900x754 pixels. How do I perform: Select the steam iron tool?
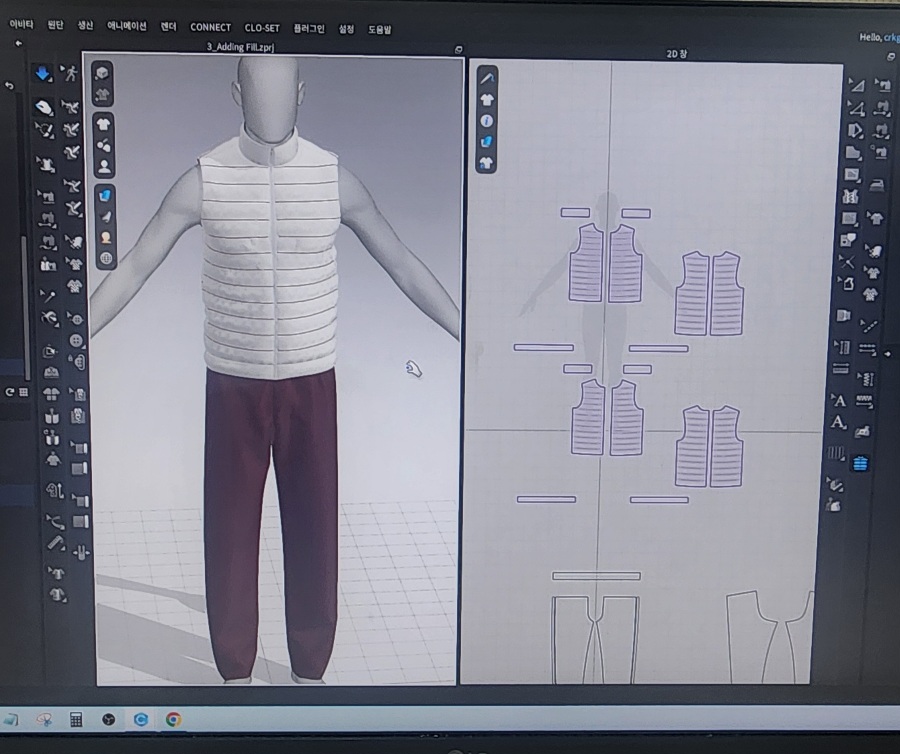(x=877, y=185)
